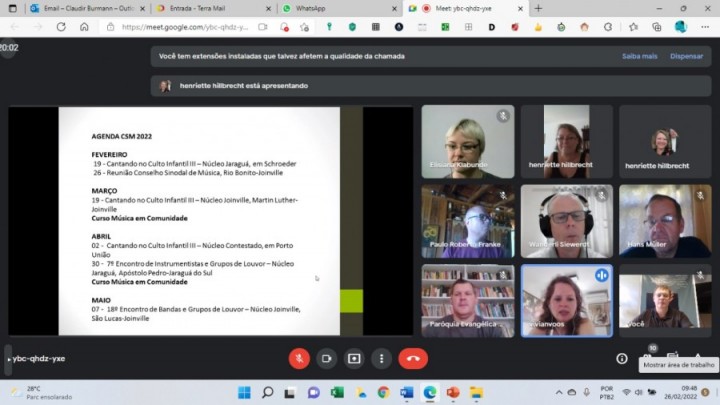The width and height of the screenshot is (720, 405).
Task: Click the present screen icon
Action: (x=354, y=359)
